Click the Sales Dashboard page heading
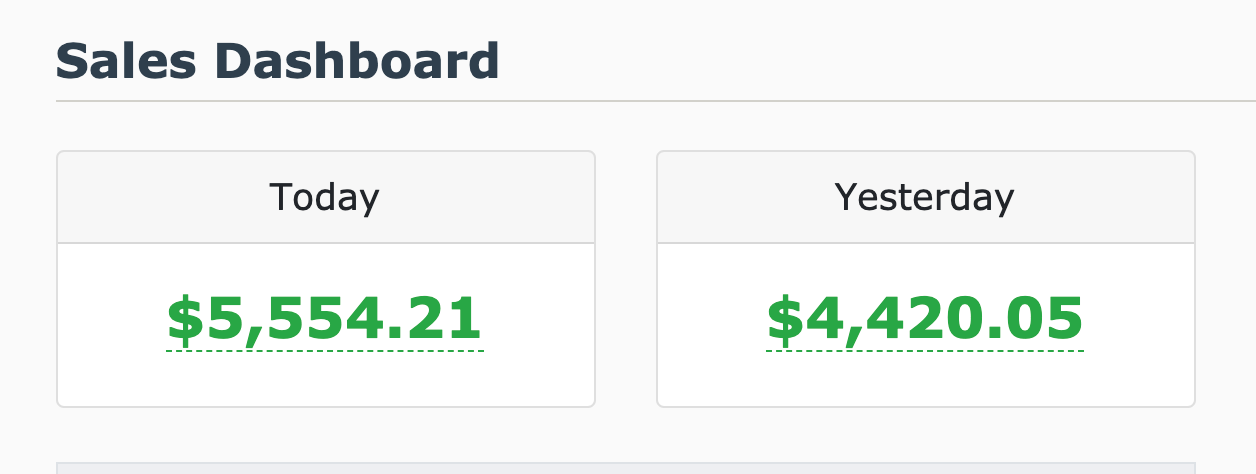 277,61
